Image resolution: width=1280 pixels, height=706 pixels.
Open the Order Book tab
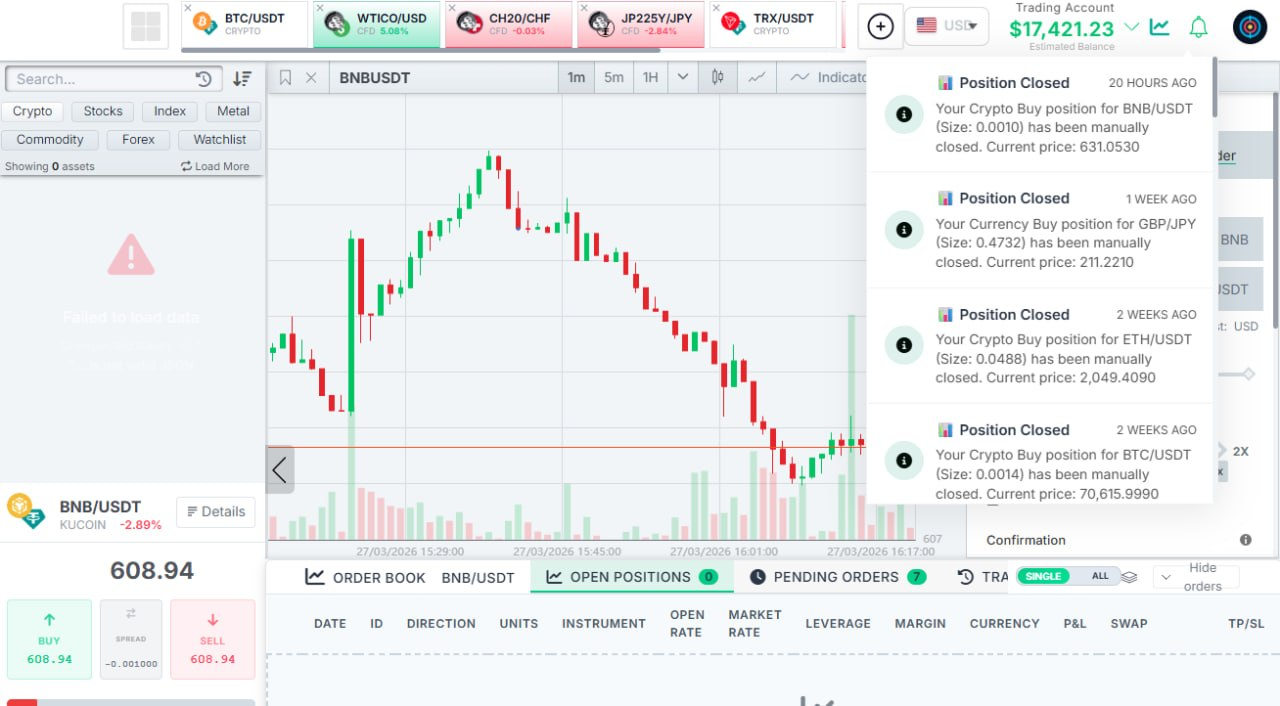(366, 577)
